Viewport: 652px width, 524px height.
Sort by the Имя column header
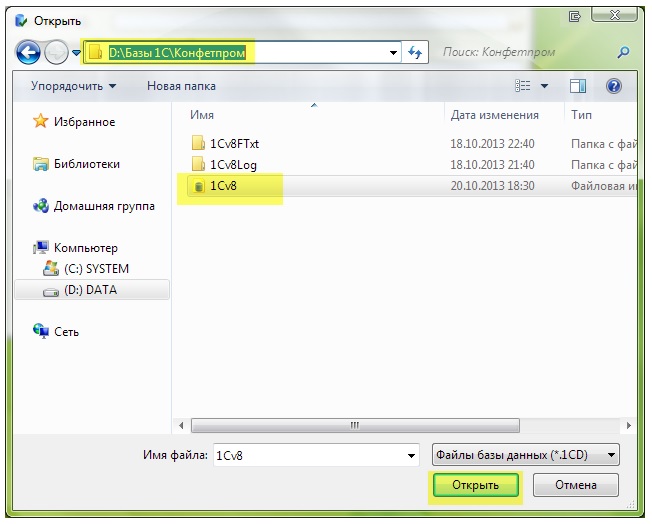[x=202, y=115]
